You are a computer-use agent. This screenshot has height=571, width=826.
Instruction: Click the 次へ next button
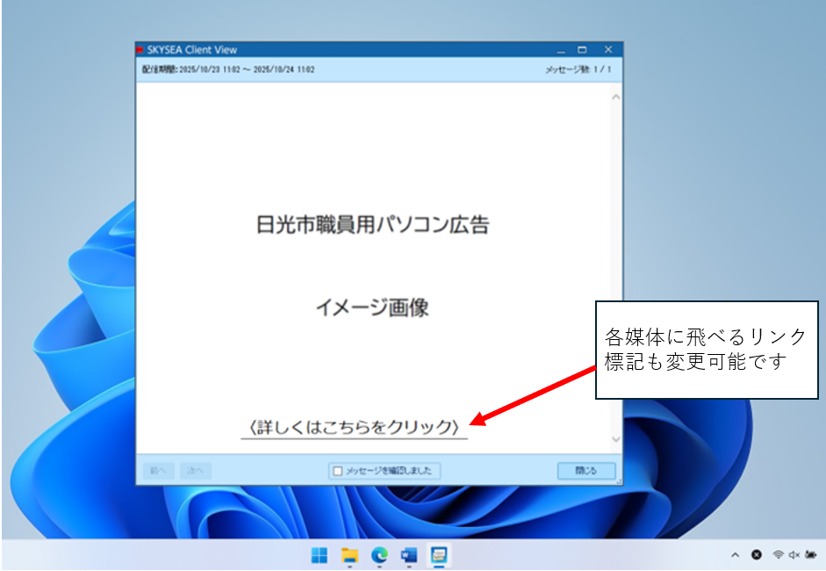[195, 470]
